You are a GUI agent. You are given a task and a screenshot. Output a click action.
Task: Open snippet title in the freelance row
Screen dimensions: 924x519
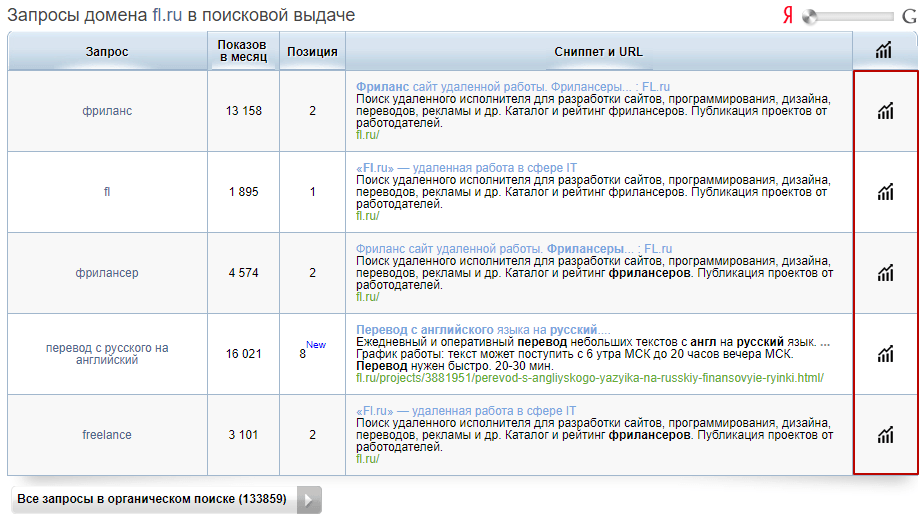tap(466, 411)
